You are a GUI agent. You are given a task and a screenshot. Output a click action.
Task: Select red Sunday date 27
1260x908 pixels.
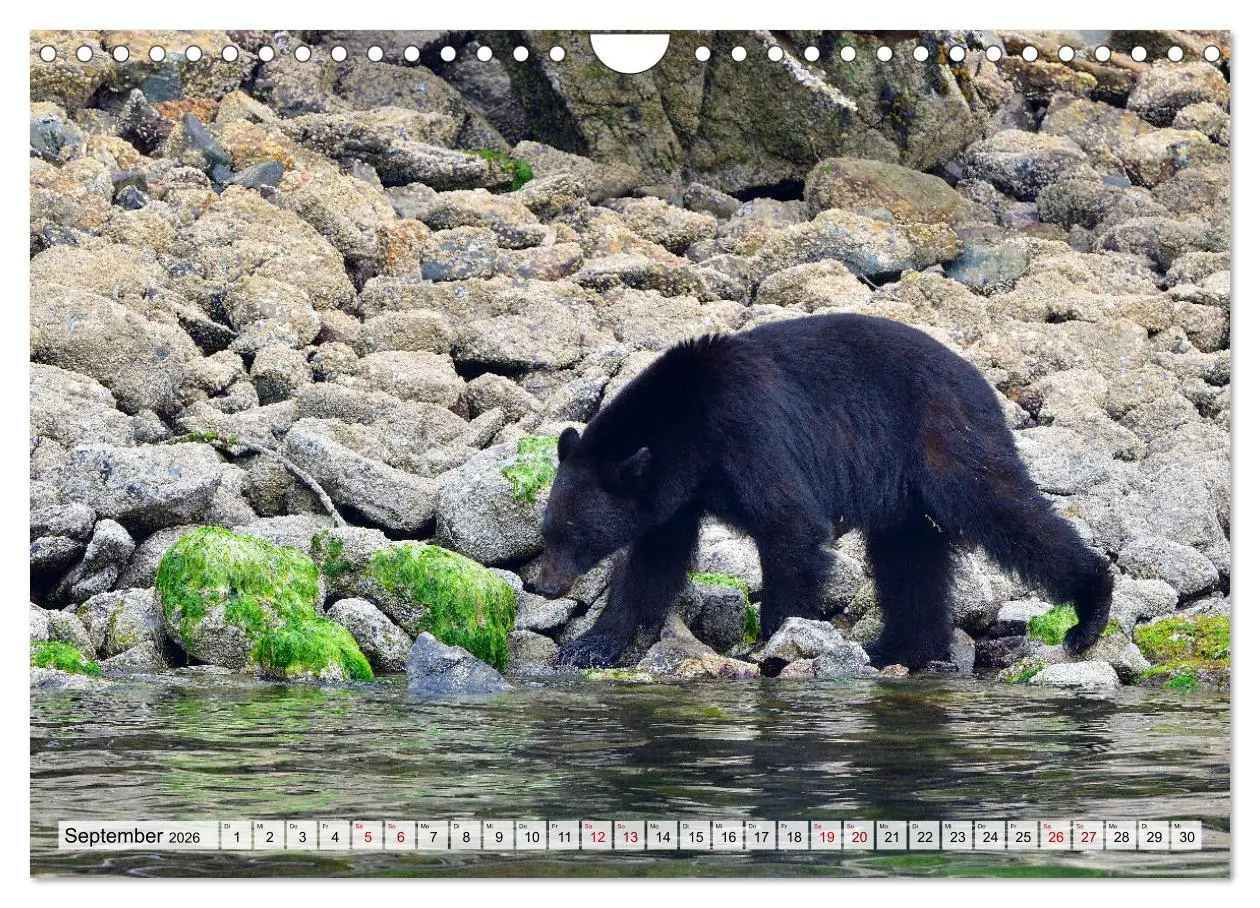(x=1087, y=836)
